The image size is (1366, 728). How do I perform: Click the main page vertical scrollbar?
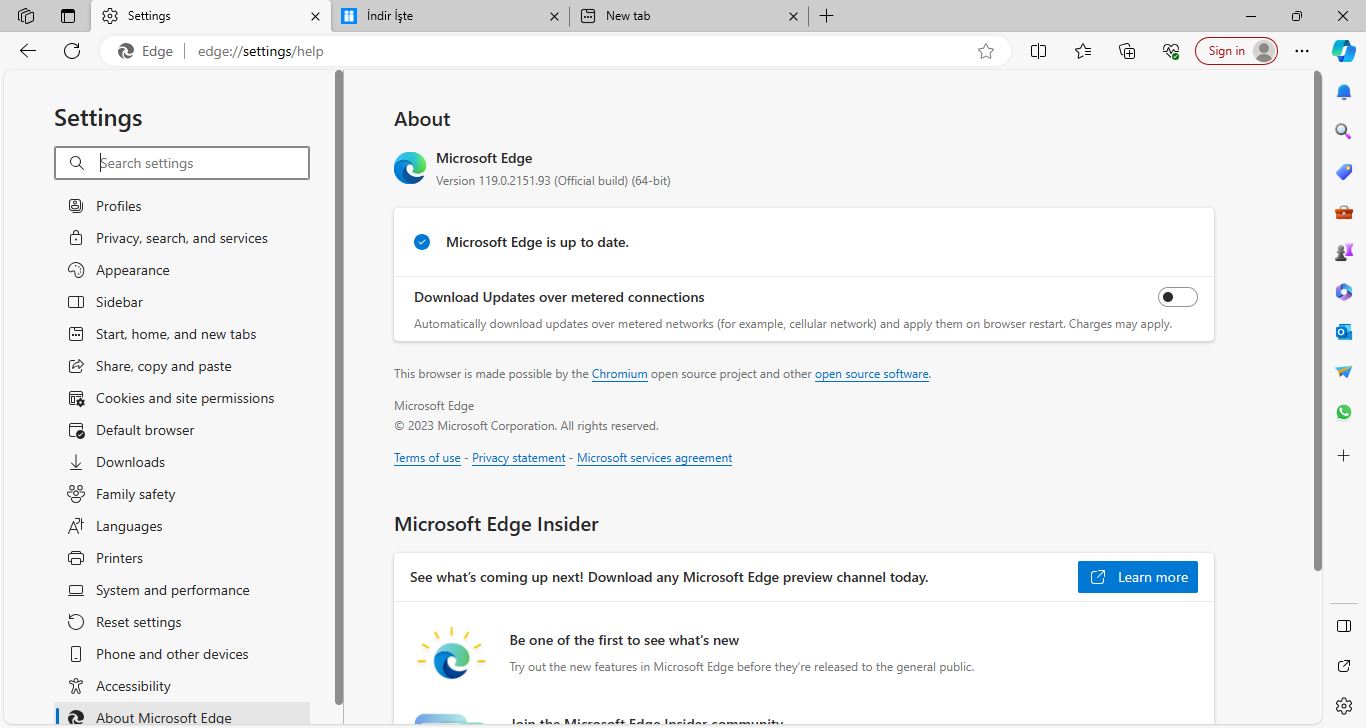coord(1317,320)
